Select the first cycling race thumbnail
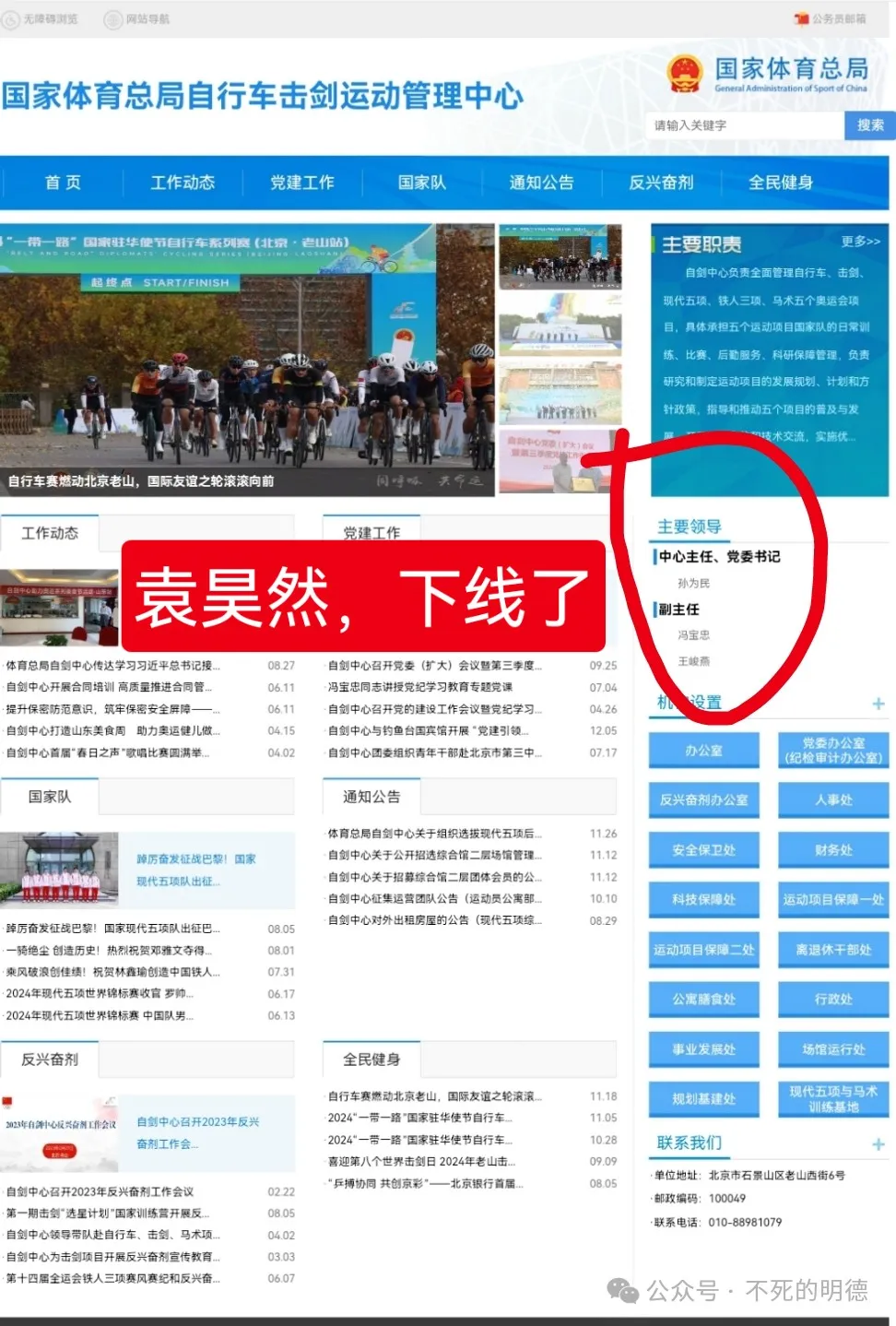The height and width of the screenshot is (1326, 896). 560,255
